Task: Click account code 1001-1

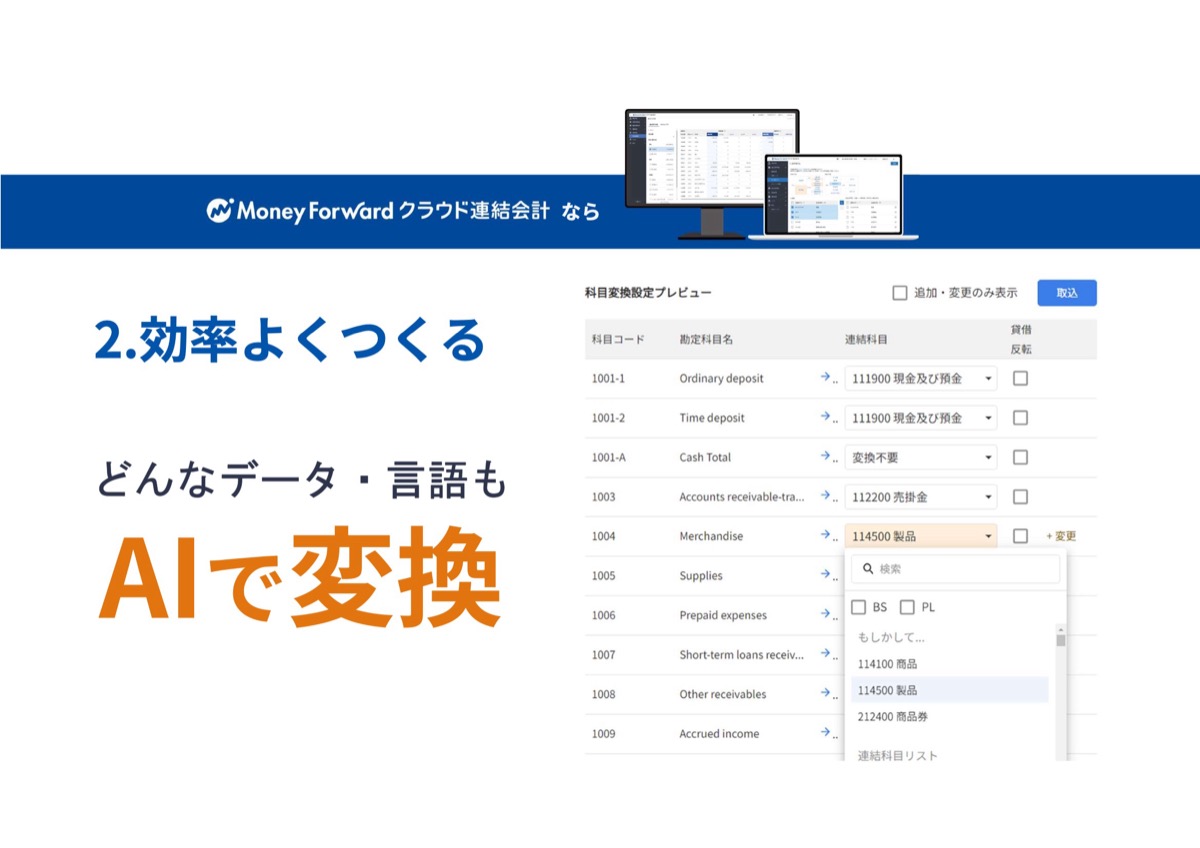Action: tap(608, 379)
